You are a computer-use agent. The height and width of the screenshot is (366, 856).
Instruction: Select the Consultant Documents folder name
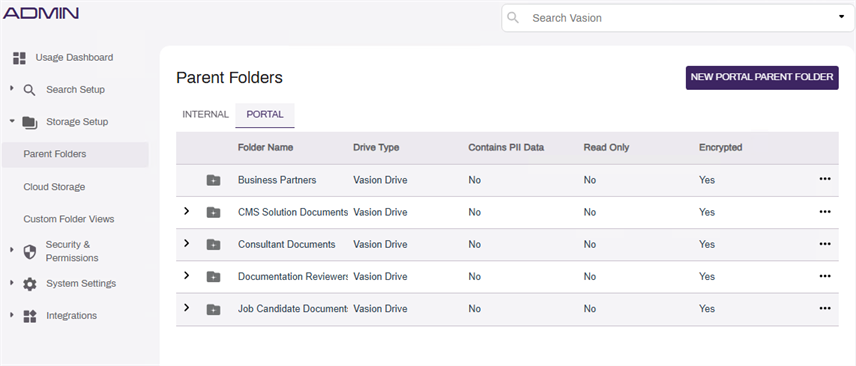point(287,245)
